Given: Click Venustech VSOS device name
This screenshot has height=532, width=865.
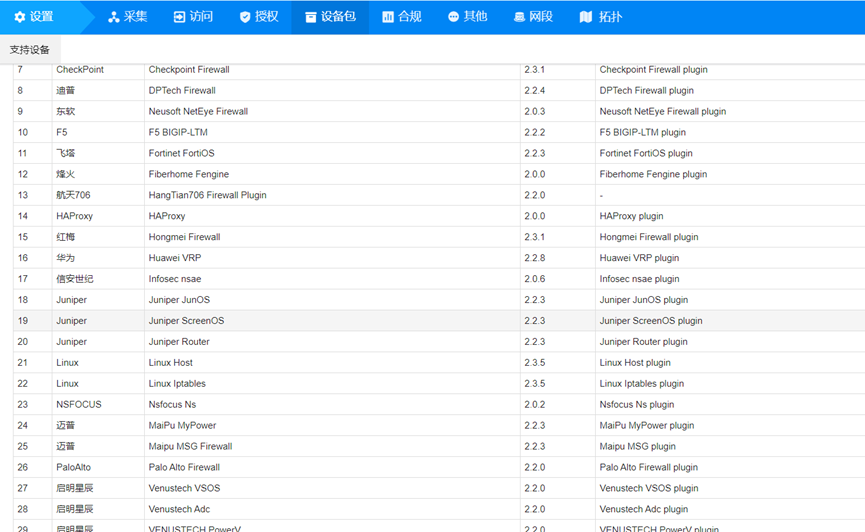Looking at the screenshot, I should point(184,489).
